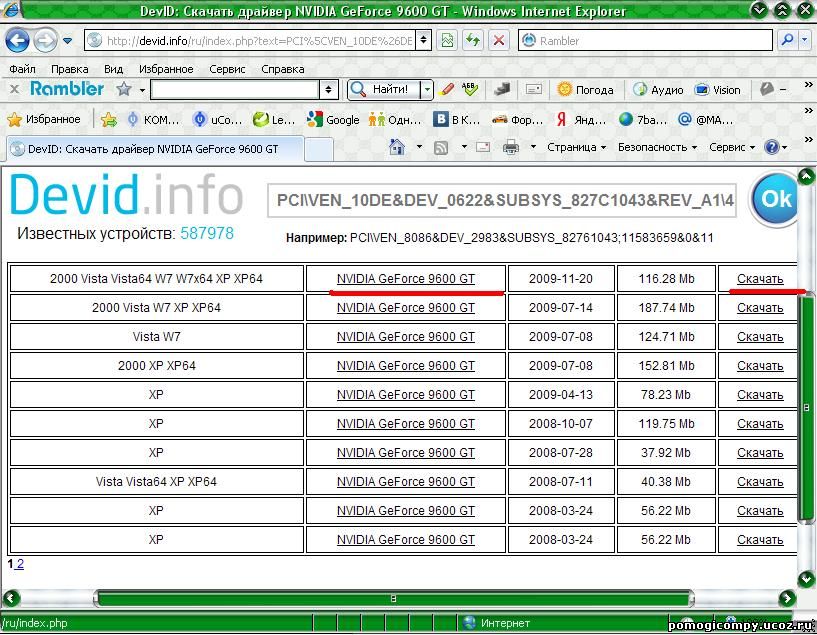Open the Le... bookmark in favorites bar
Viewport: 817px width, 635px height.
pos(274,120)
